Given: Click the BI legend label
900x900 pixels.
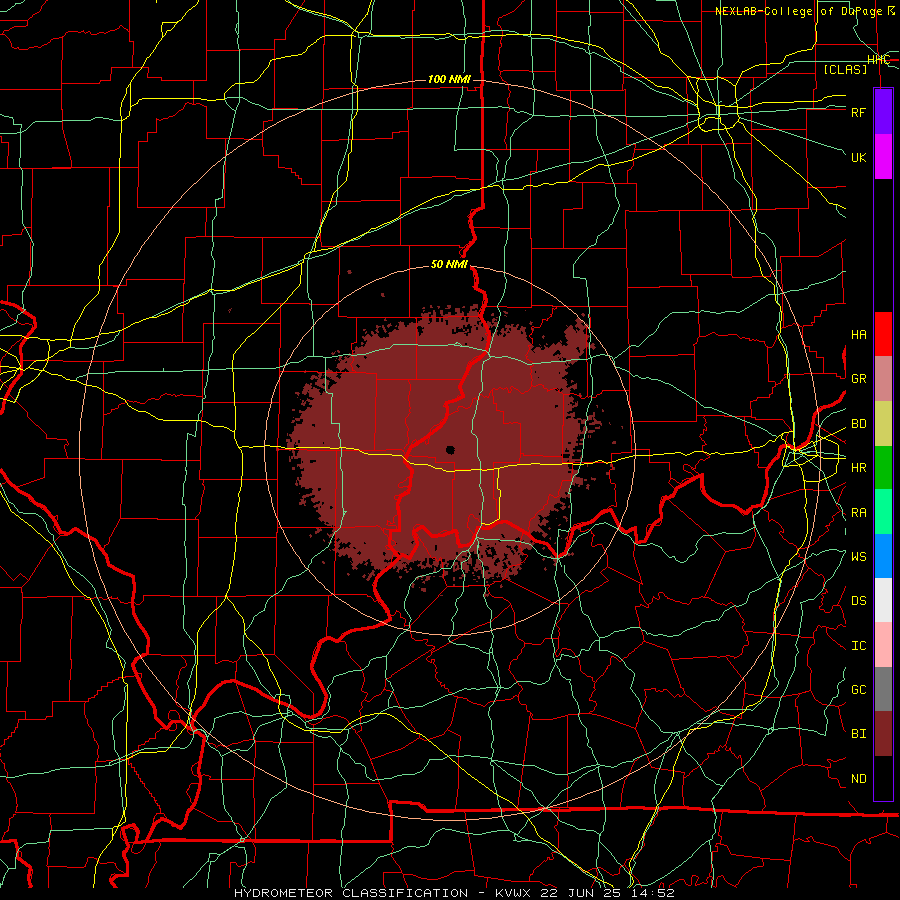Looking at the screenshot, I should (858, 734).
